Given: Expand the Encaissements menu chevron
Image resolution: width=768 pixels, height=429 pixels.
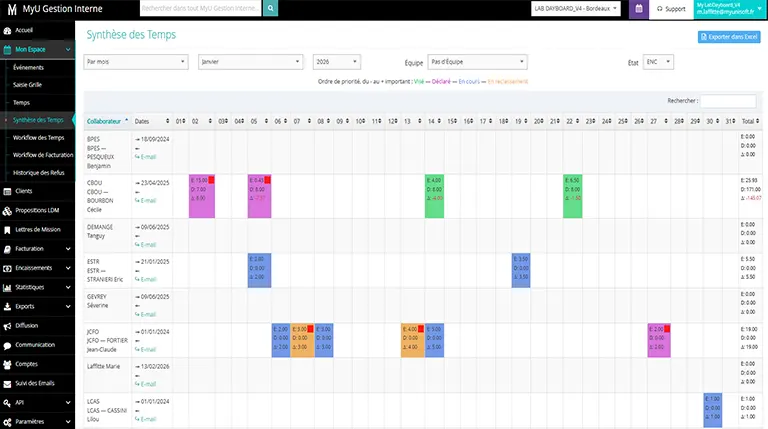Looking at the screenshot, I should click(x=68, y=268).
